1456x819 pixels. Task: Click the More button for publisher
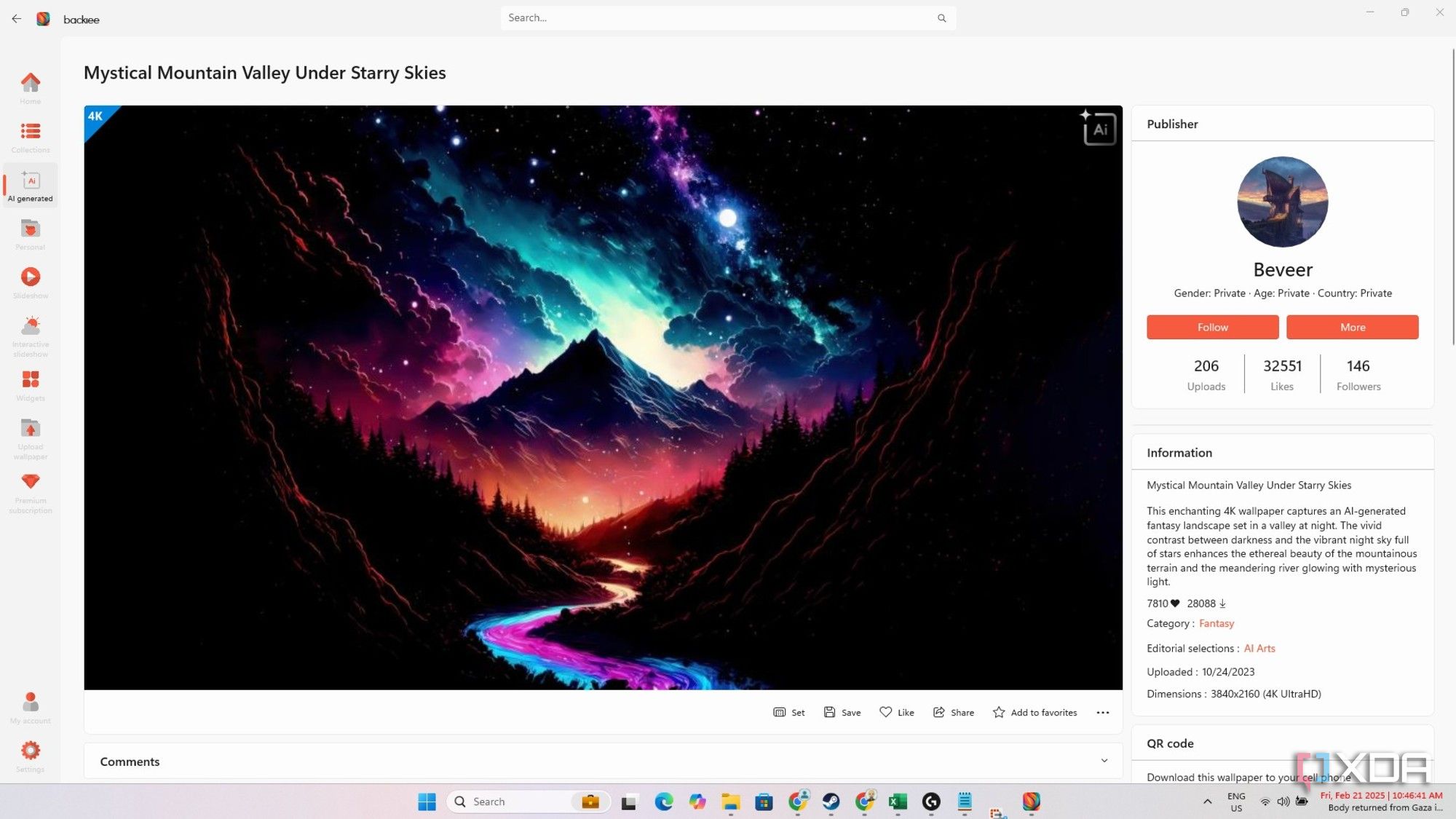[x=1353, y=327]
